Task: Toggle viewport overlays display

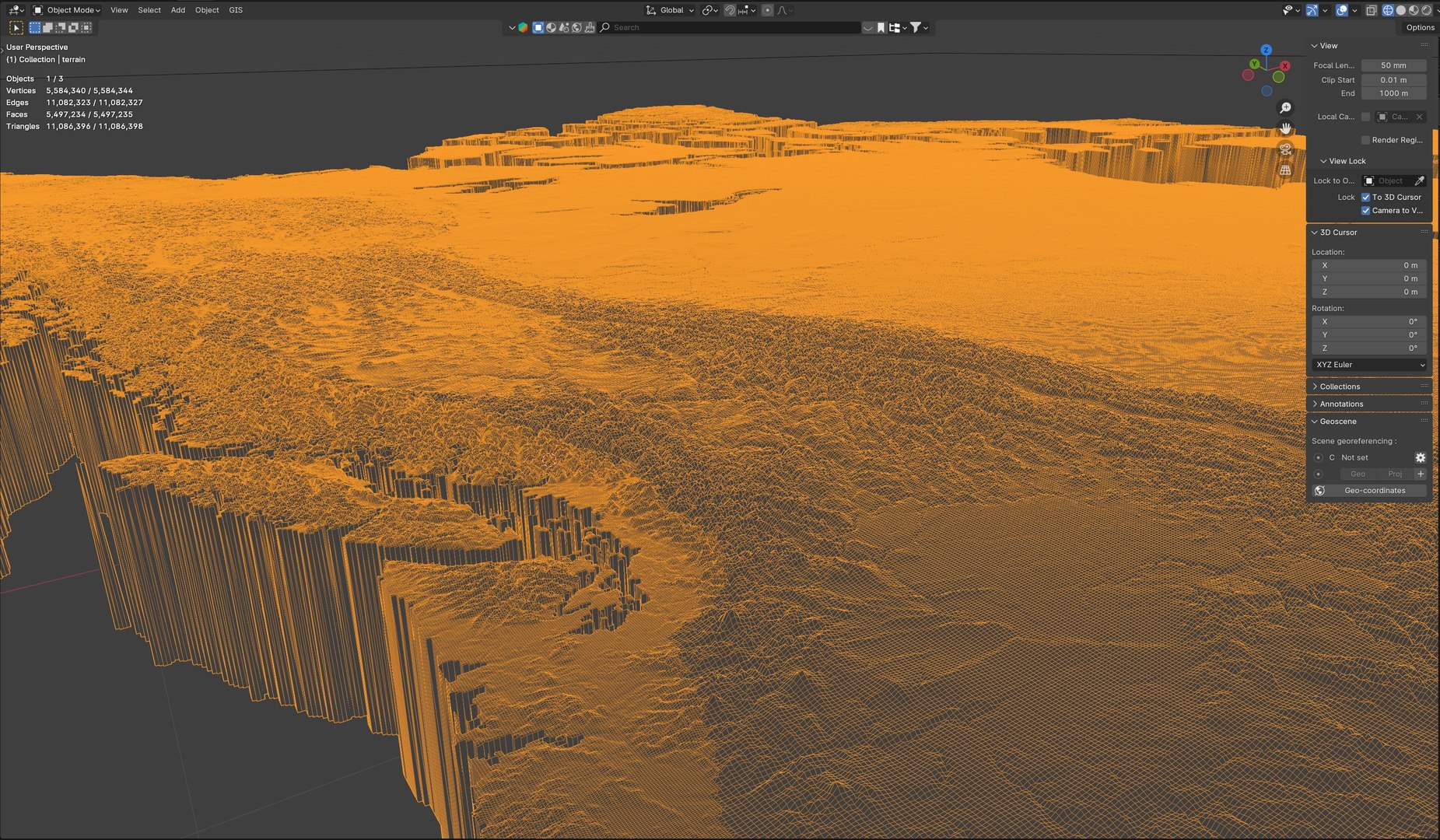Action: pyautogui.click(x=1342, y=10)
